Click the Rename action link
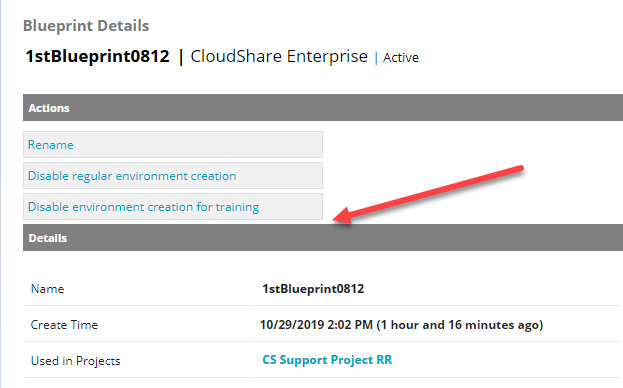623x388 pixels. (50, 145)
